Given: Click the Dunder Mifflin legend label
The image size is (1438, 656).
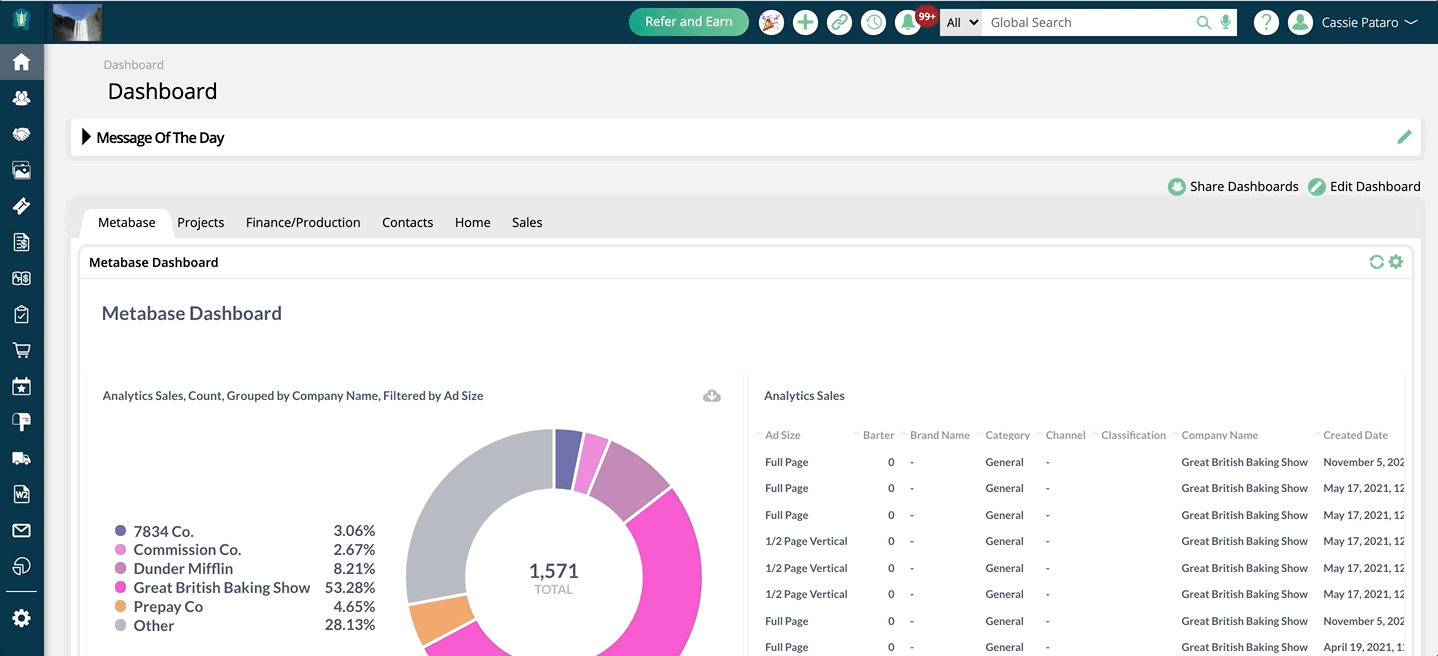Looking at the screenshot, I should 183,569.
